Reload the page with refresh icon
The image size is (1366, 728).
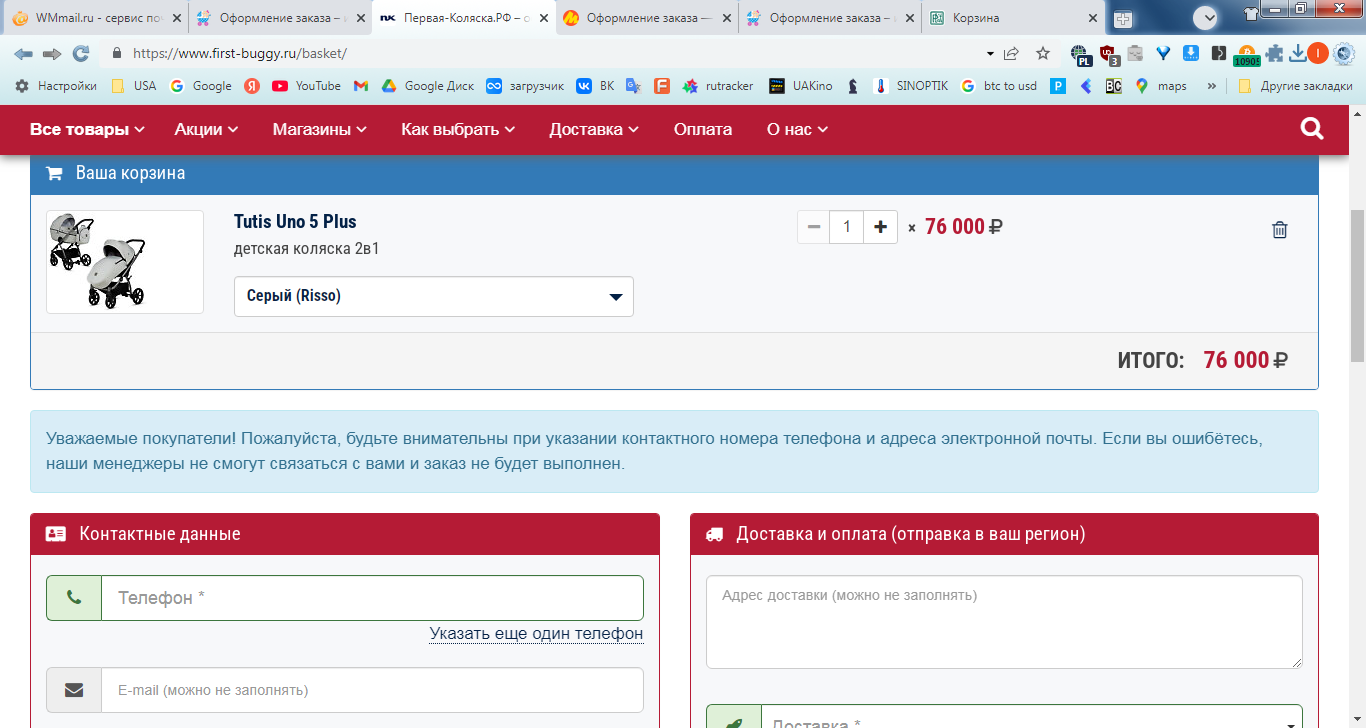click(x=81, y=53)
